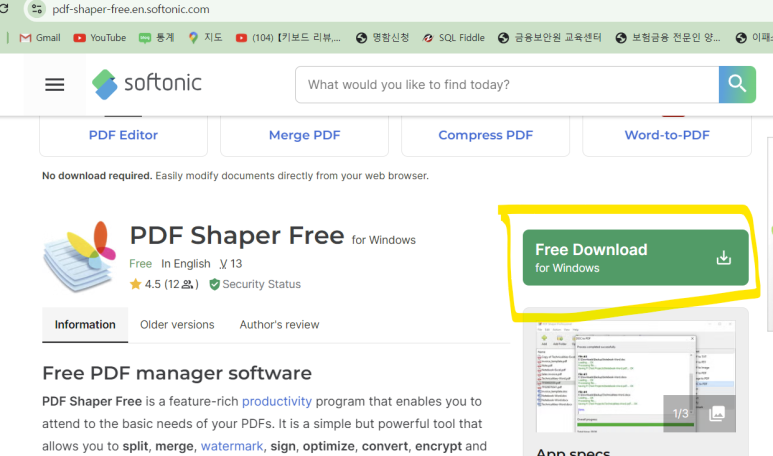This screenshot has height=456, width=773.
Task: Select the Information tab
Action: tap(85, 325)
